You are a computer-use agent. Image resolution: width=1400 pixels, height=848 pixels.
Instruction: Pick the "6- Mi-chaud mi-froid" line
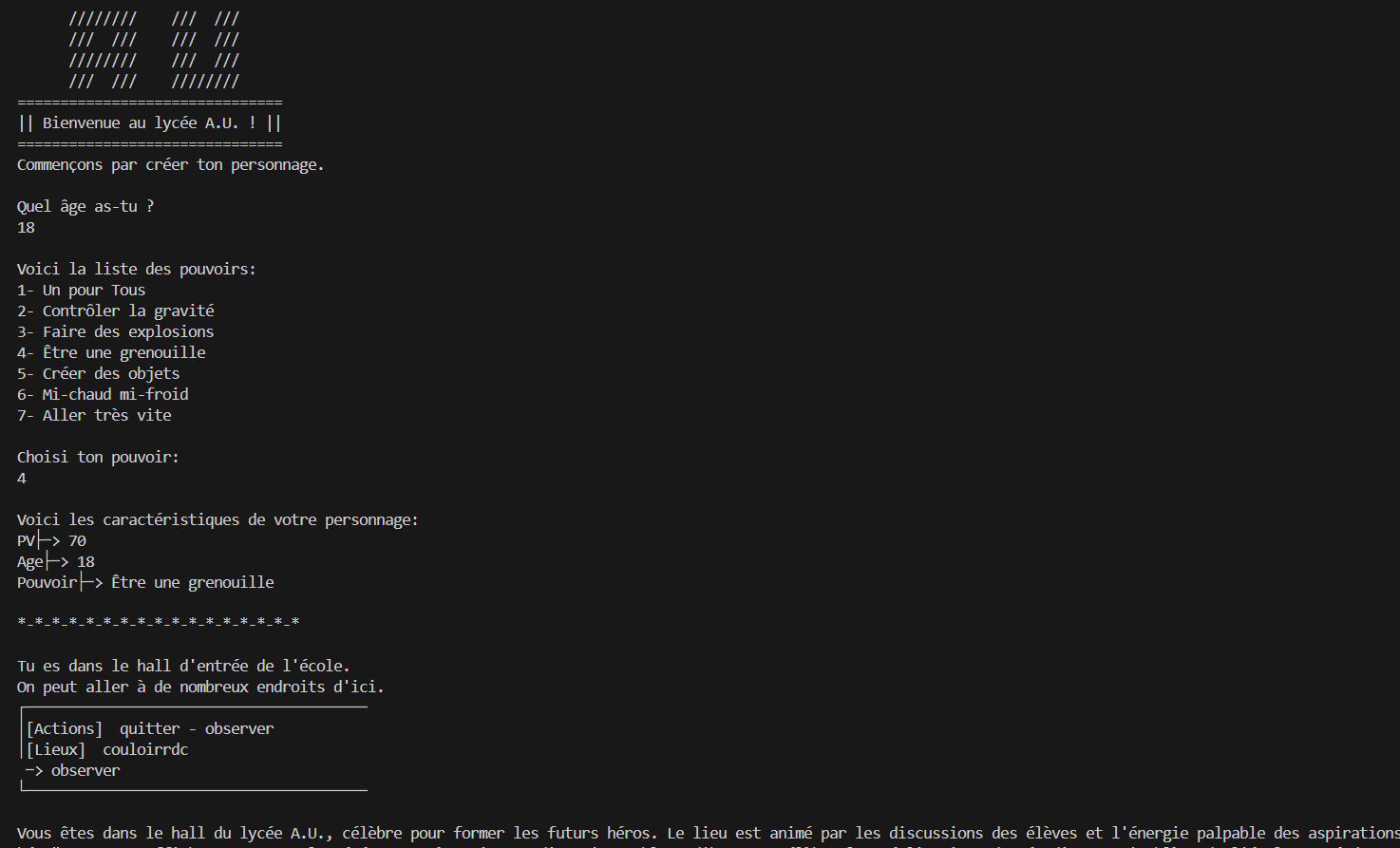click(x=103, y=394)
